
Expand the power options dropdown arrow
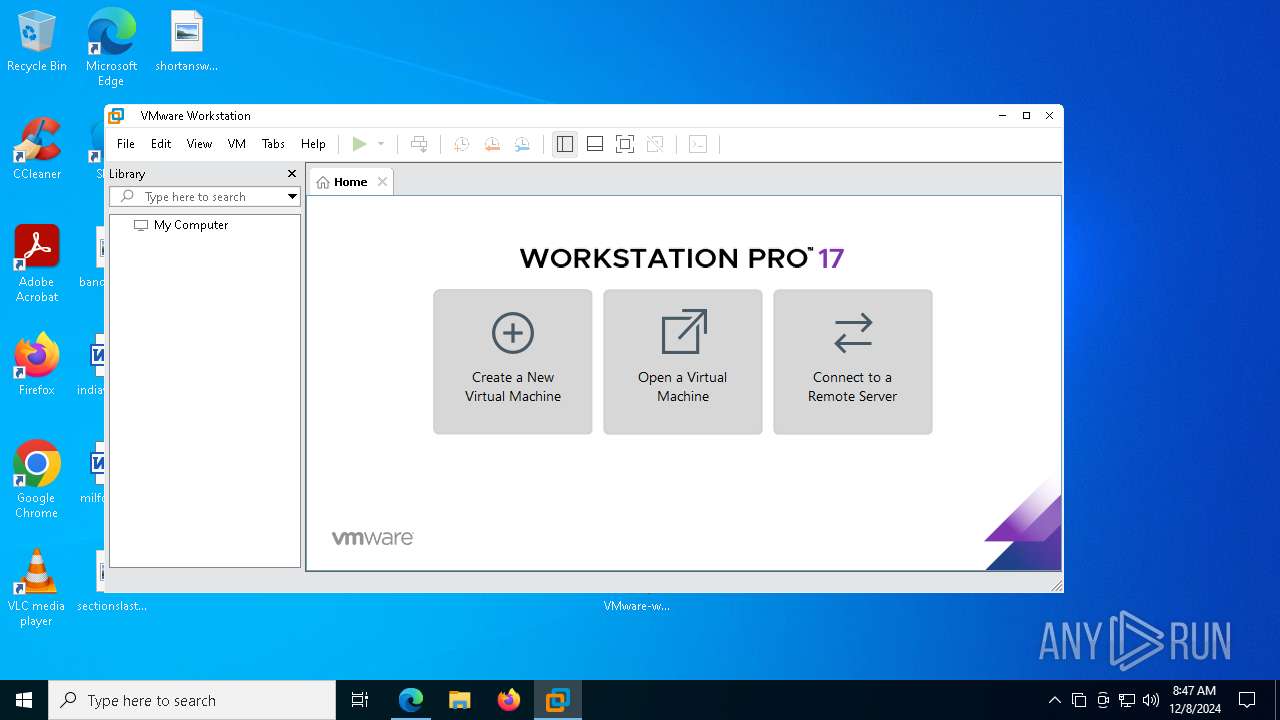[x=381, y=144]
